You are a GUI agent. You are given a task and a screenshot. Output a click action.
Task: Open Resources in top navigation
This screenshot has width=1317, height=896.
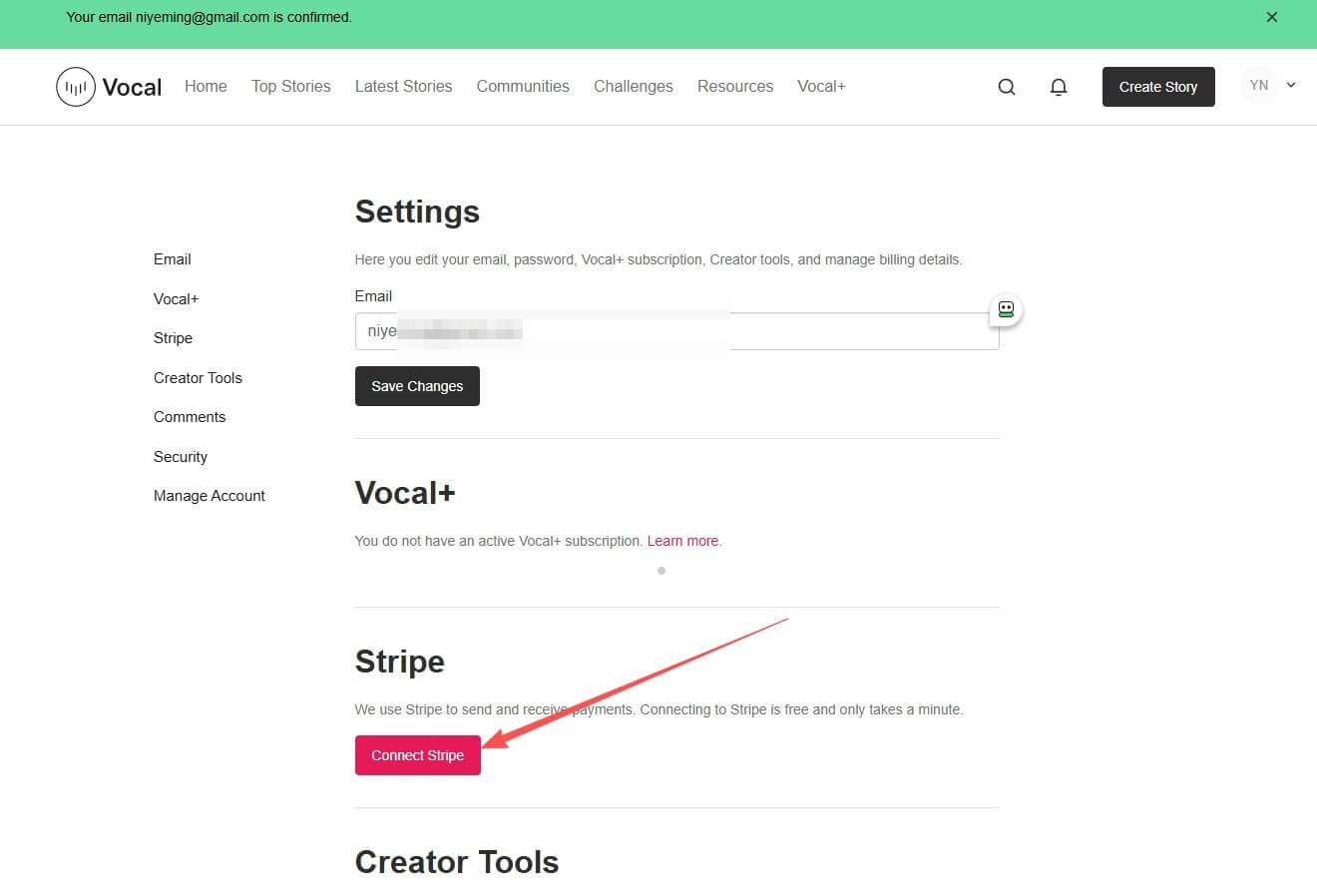coord(735,87)
